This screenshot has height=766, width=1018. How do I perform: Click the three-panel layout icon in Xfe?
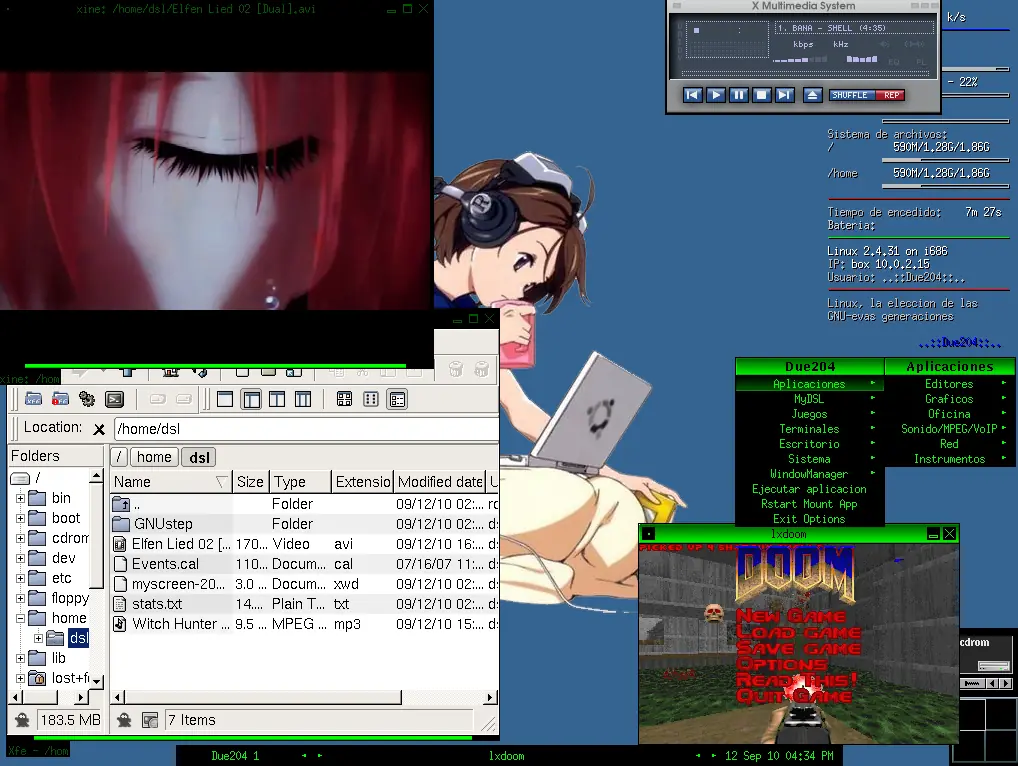302,399
